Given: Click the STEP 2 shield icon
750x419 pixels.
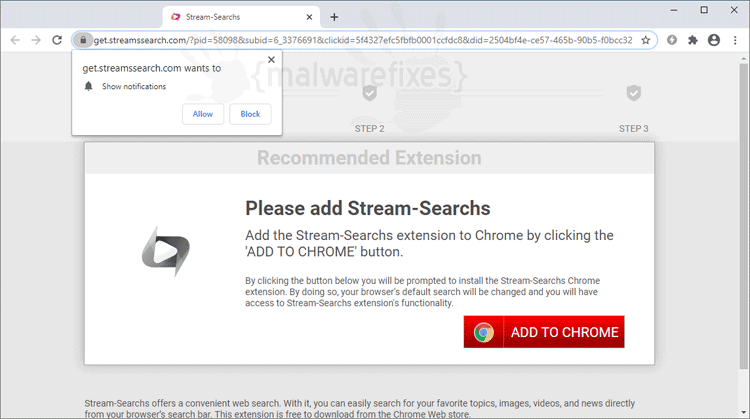Looking at the screenshot, I should coord(369,93).
